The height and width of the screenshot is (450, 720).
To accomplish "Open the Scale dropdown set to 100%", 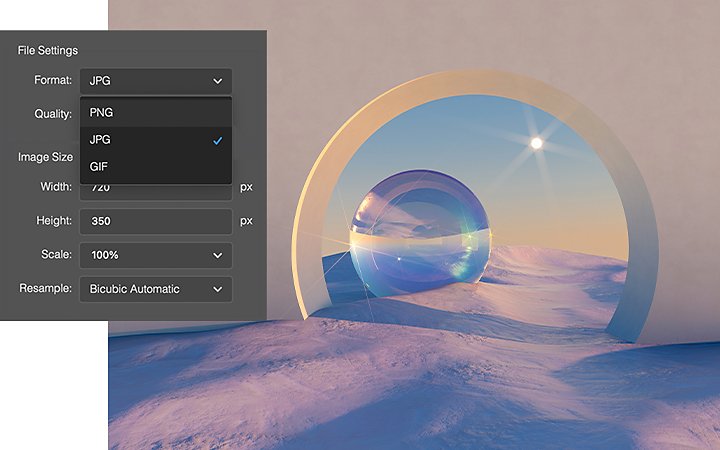I will 156,255.
